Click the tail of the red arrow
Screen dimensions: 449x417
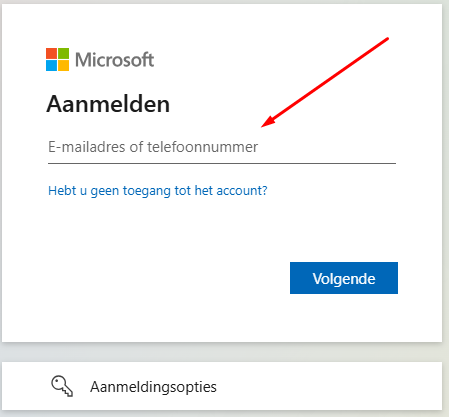click(x=387, y=39)
